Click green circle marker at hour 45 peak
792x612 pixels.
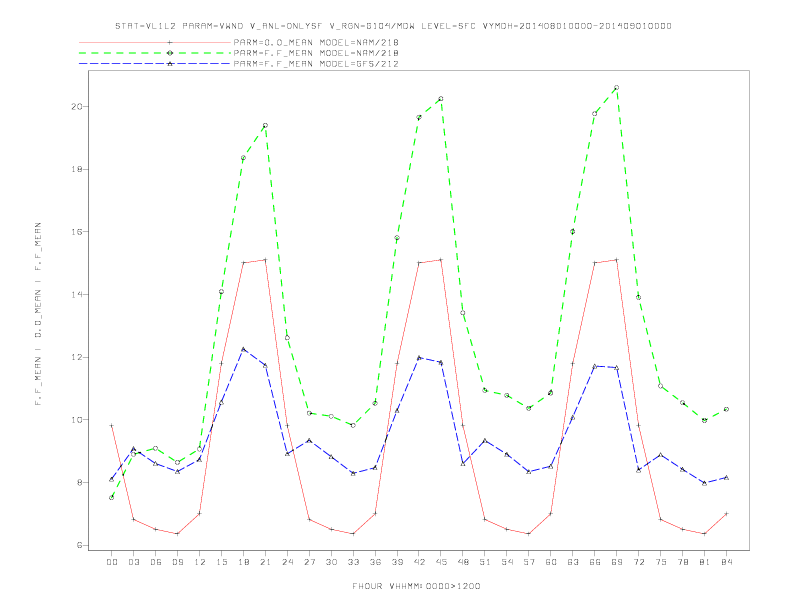pos(440,98)
